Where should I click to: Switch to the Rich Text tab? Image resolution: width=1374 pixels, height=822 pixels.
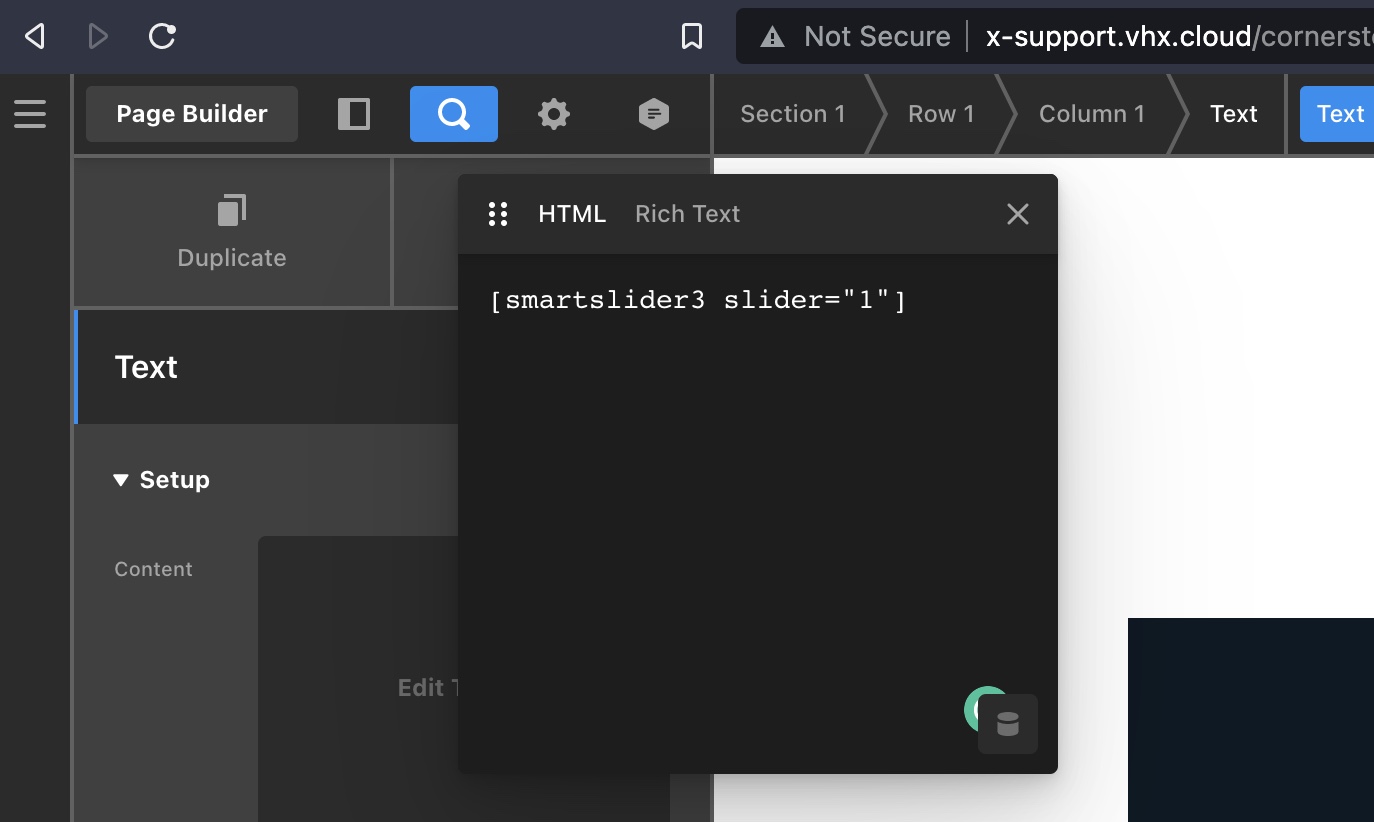[687, 214]
